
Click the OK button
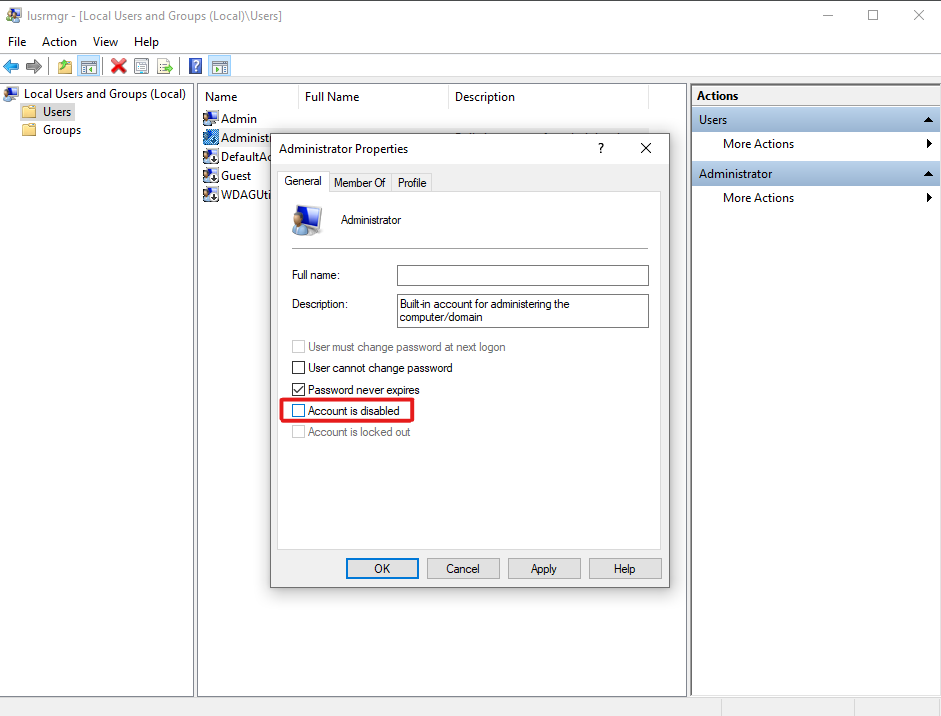tap(382, 568)
